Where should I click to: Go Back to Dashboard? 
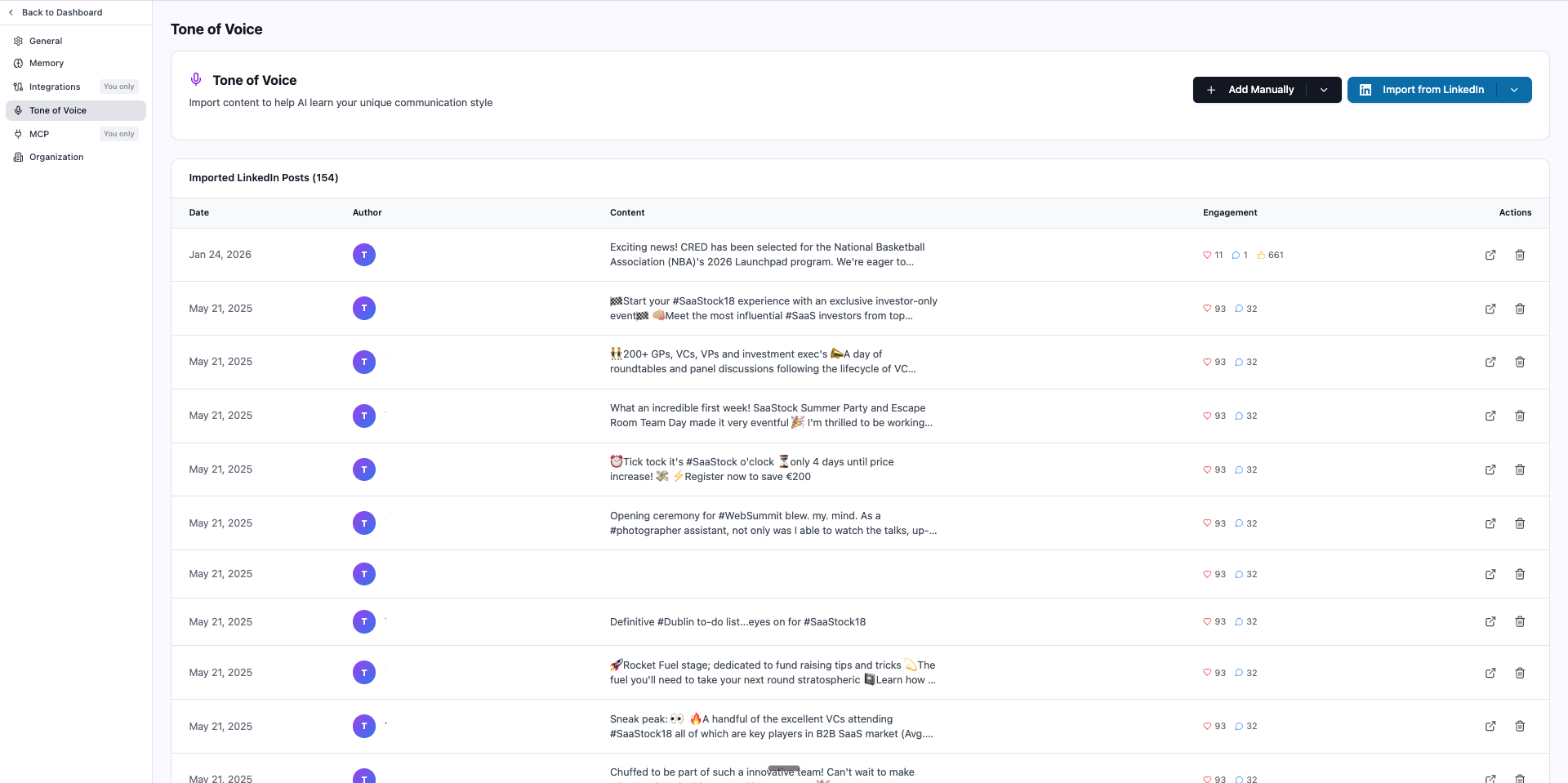coord(56,12)
